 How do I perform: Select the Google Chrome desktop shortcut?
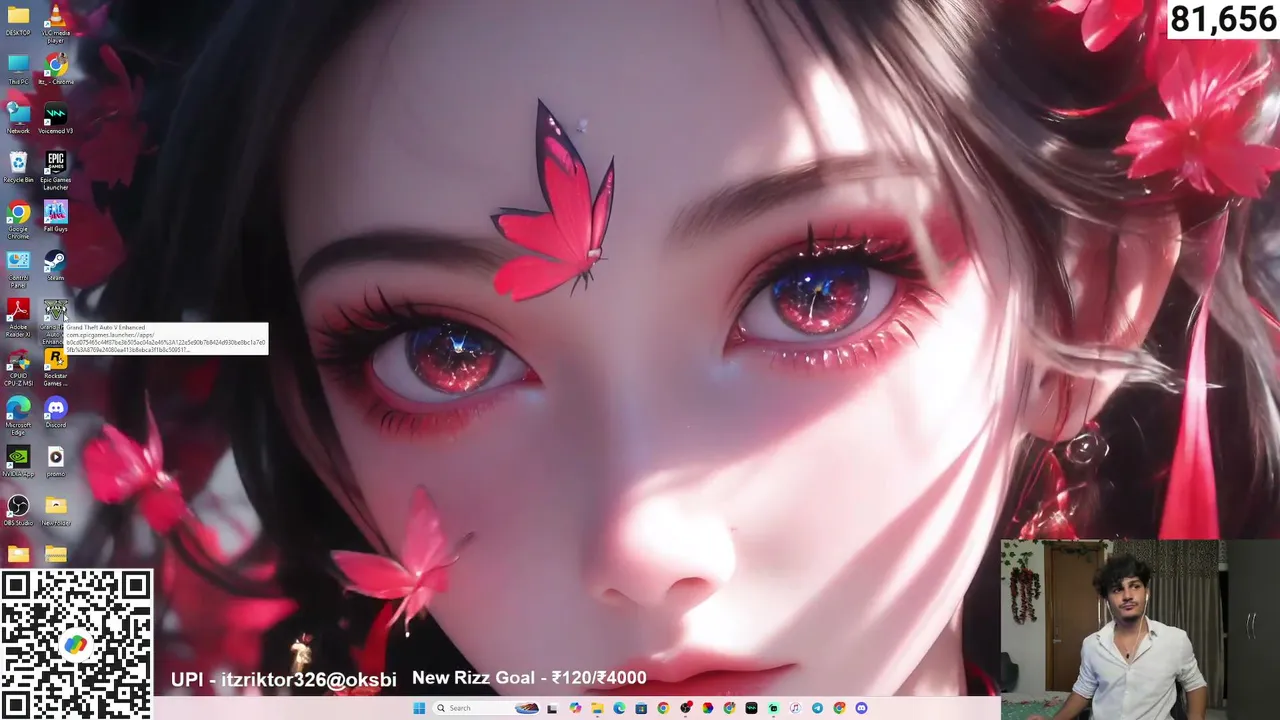pyautogui.click(x=18, y=219)
